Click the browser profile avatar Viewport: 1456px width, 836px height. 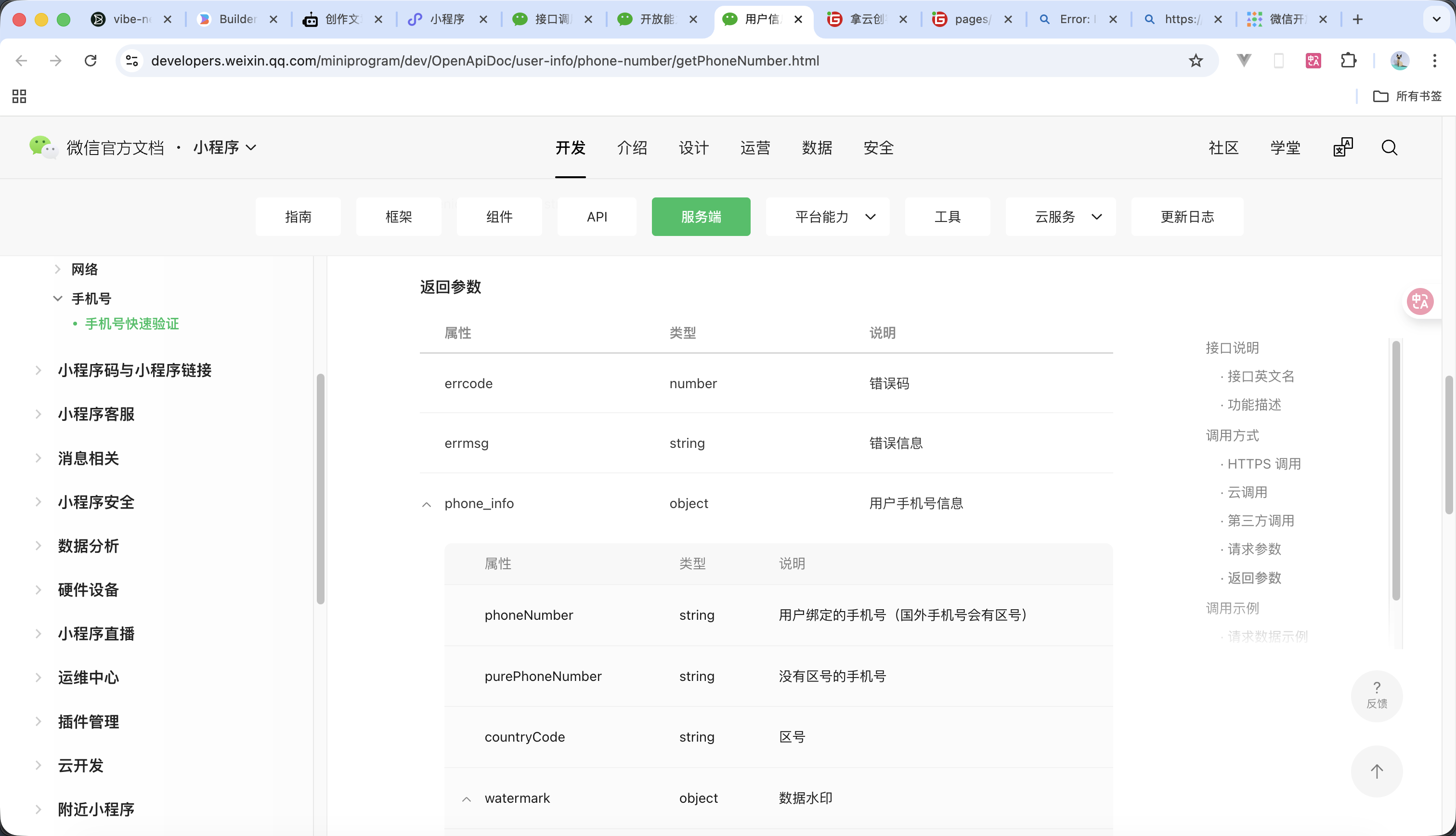(1400, 60)
